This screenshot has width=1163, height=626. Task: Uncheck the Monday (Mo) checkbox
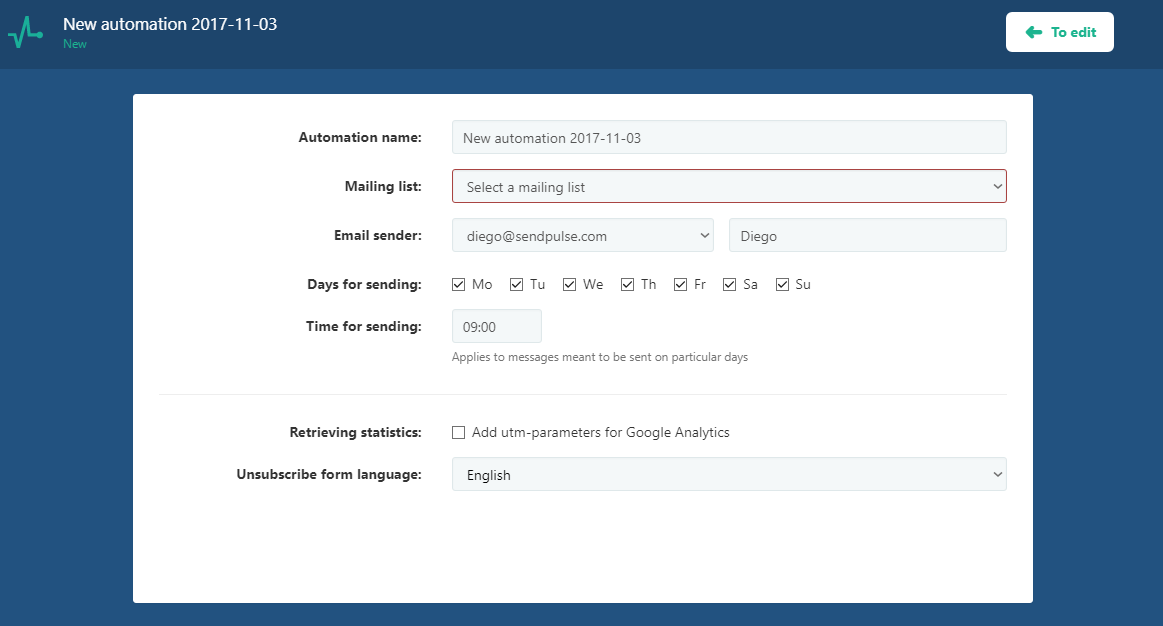459,284
